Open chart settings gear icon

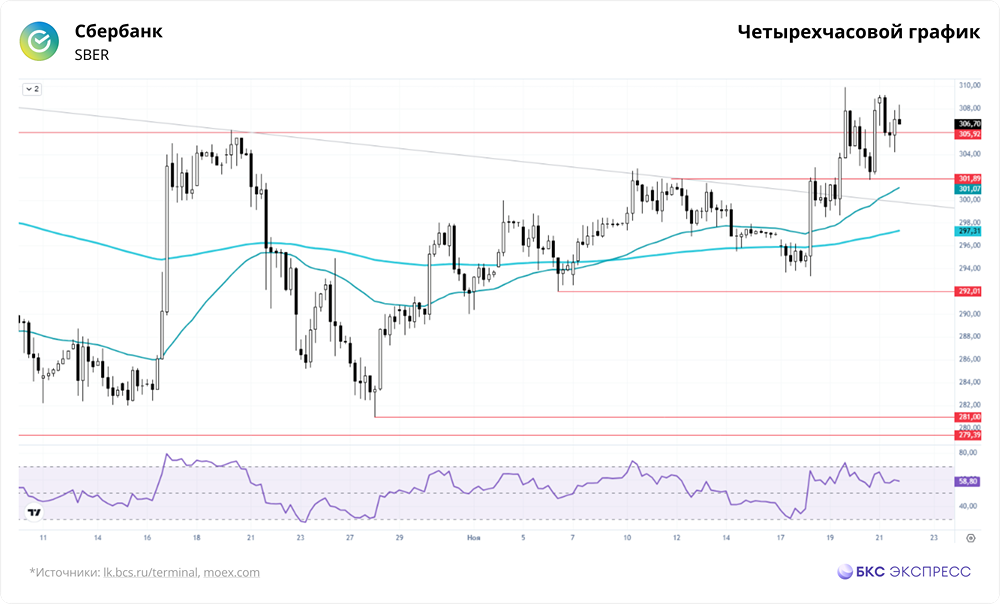[x=971, y=538]
